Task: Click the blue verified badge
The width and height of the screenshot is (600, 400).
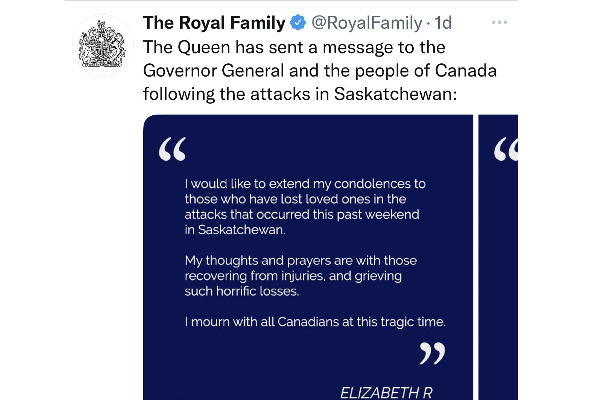Action: 298,23
